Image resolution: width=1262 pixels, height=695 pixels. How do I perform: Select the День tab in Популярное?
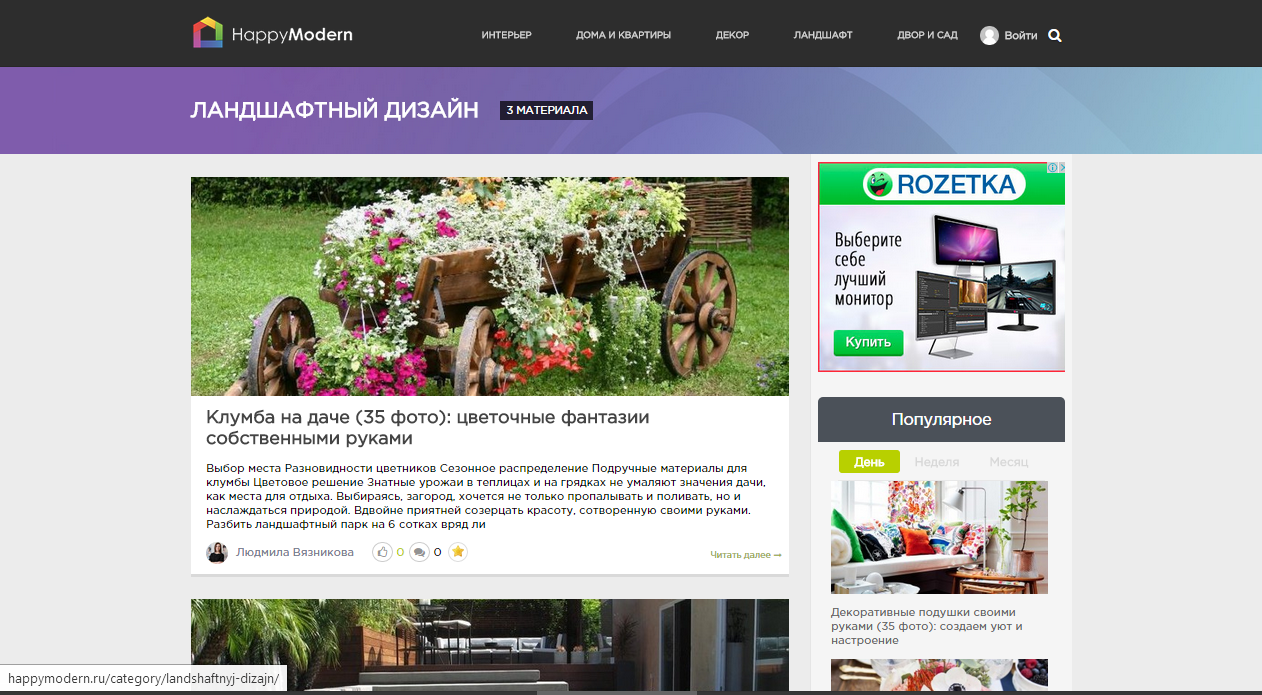[x=869, y=462]
